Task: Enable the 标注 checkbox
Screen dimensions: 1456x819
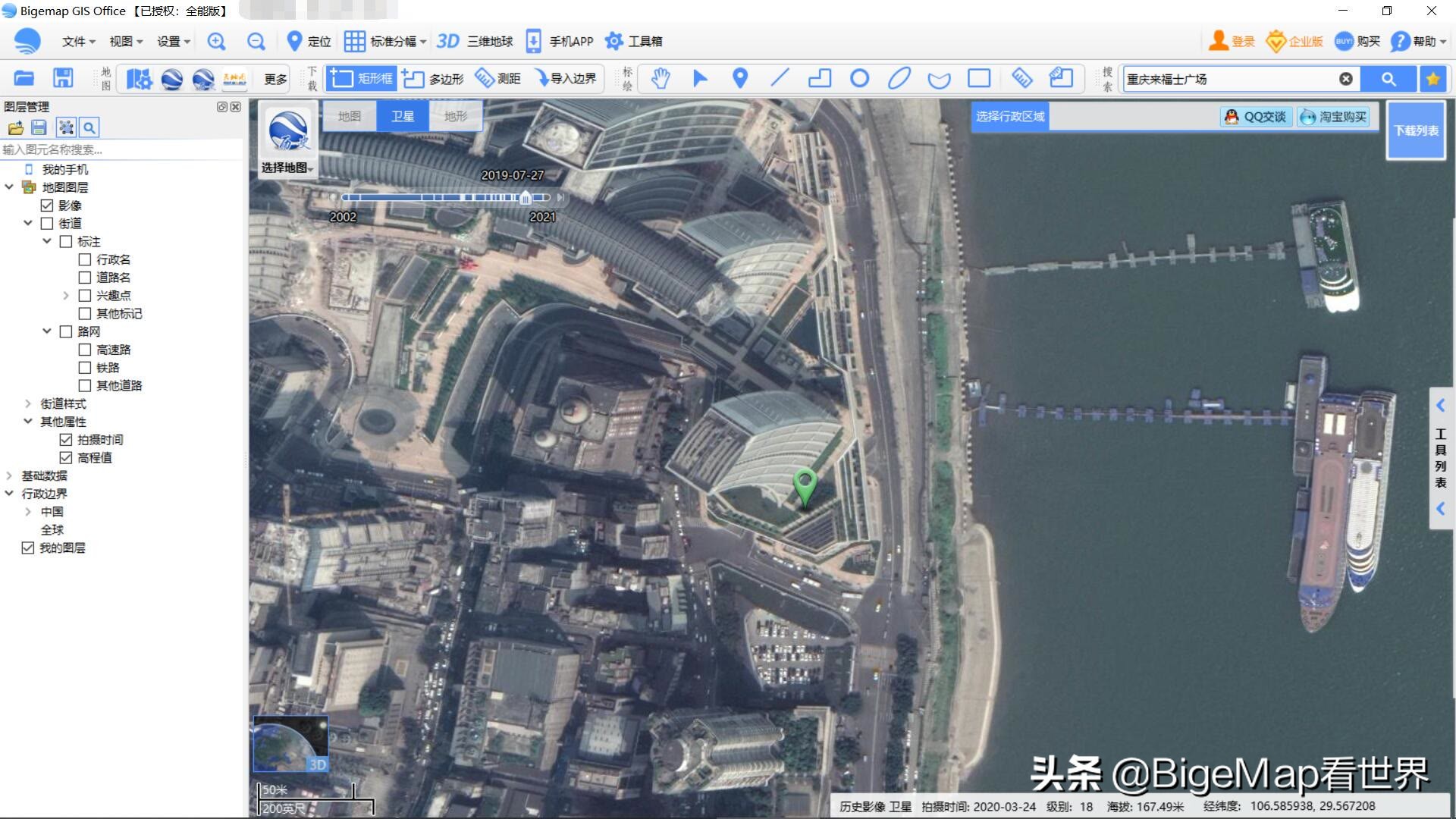Action: [66, 242]
